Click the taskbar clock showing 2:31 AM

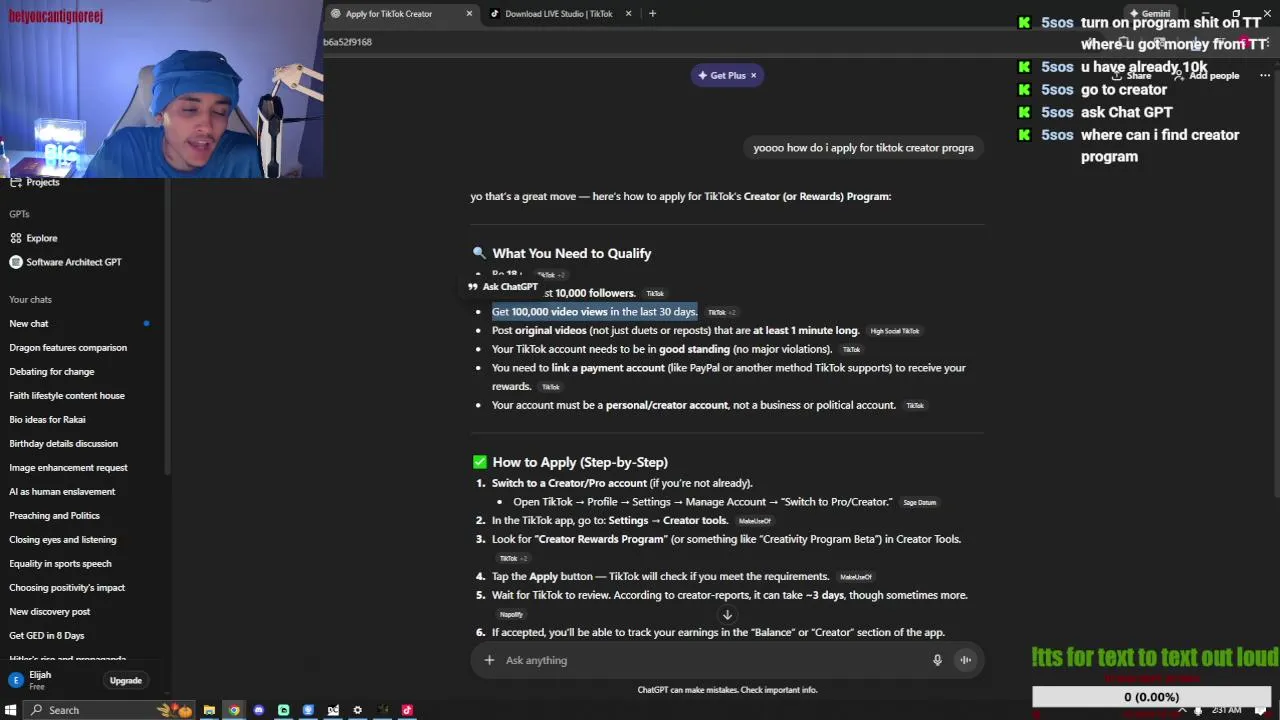(x=1226, y=710)
